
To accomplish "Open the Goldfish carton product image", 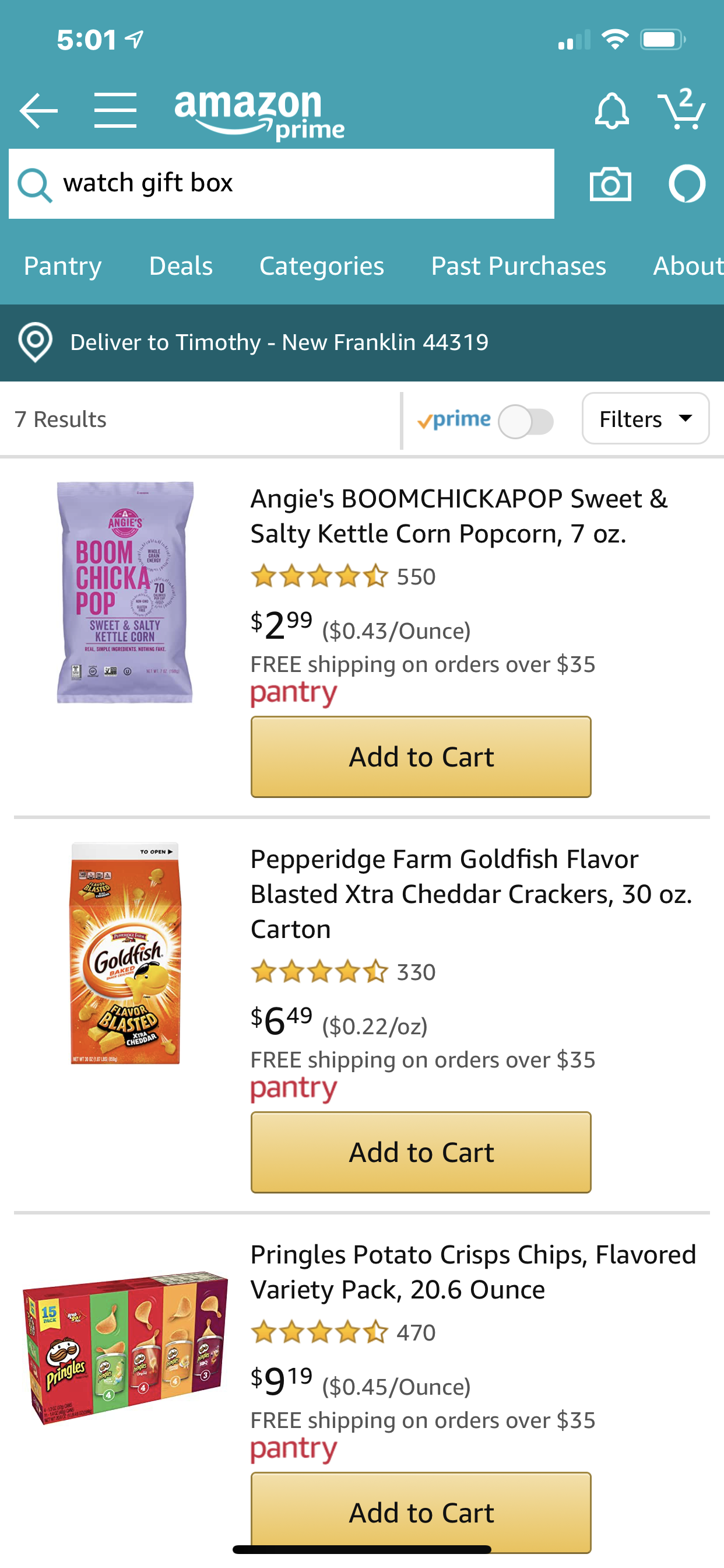I will (x=125, y=953).
